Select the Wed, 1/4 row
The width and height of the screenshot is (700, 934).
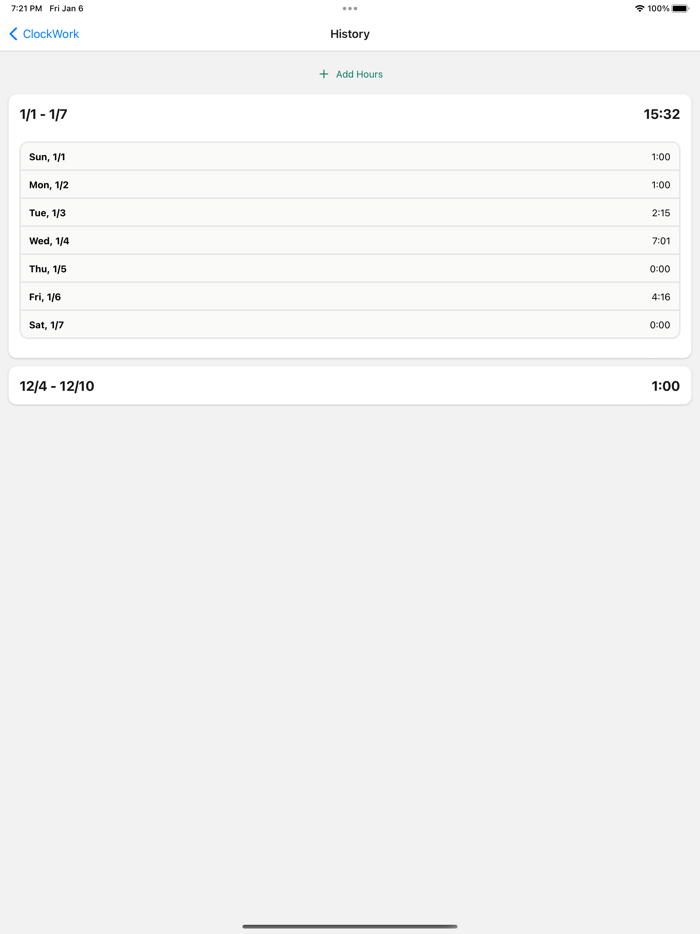[x=350, y=241]
